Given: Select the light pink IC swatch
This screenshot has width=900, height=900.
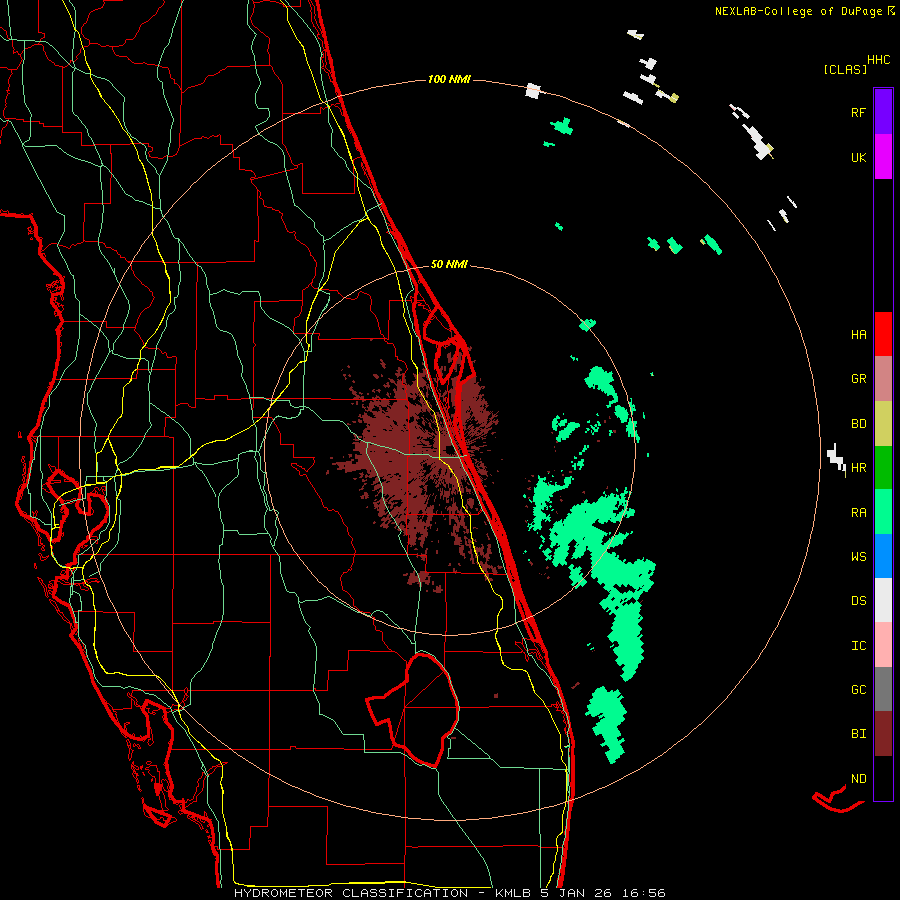Looking at the screenshot, I should click(883, 645).
